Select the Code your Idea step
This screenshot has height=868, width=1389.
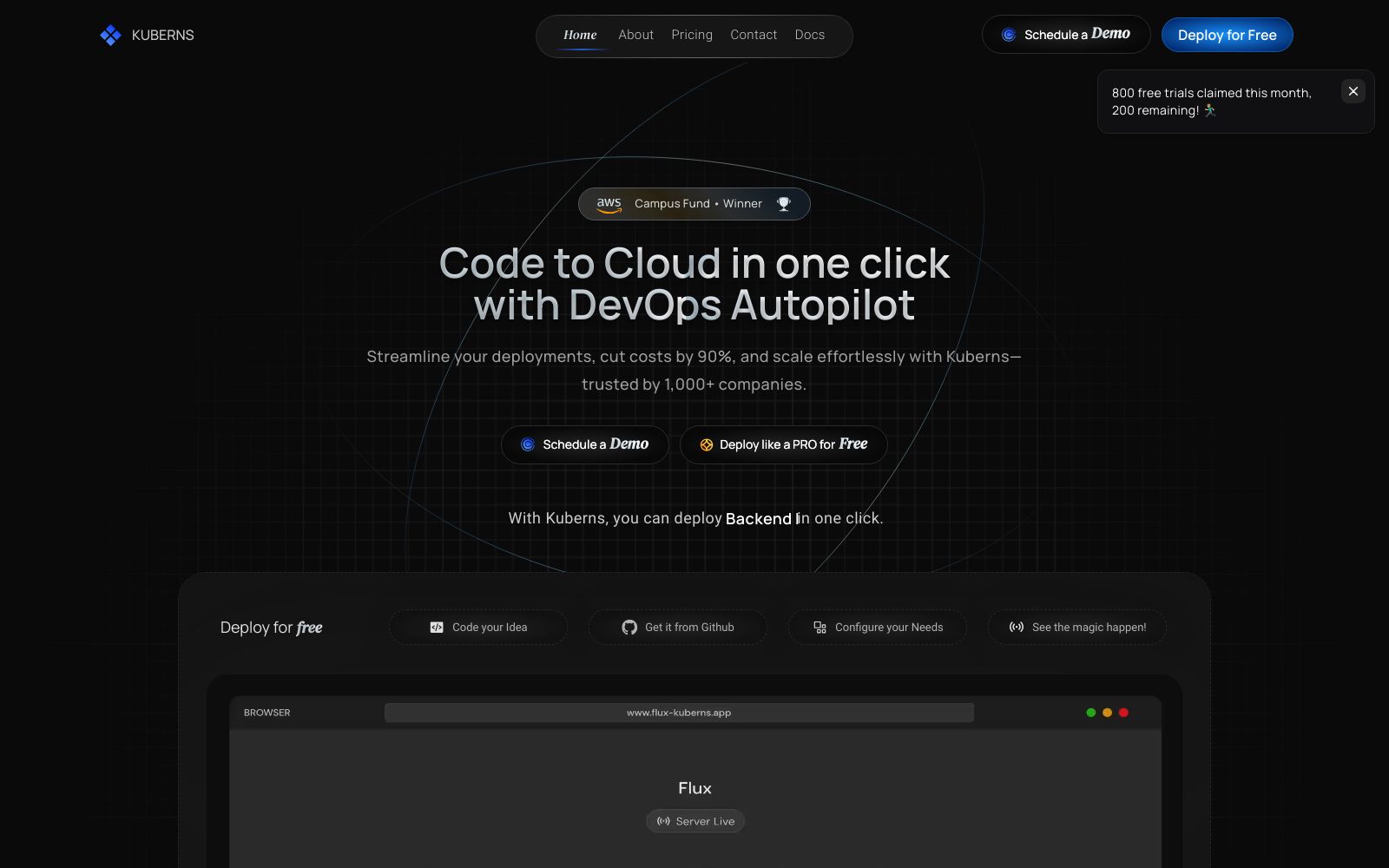(478, 627)
